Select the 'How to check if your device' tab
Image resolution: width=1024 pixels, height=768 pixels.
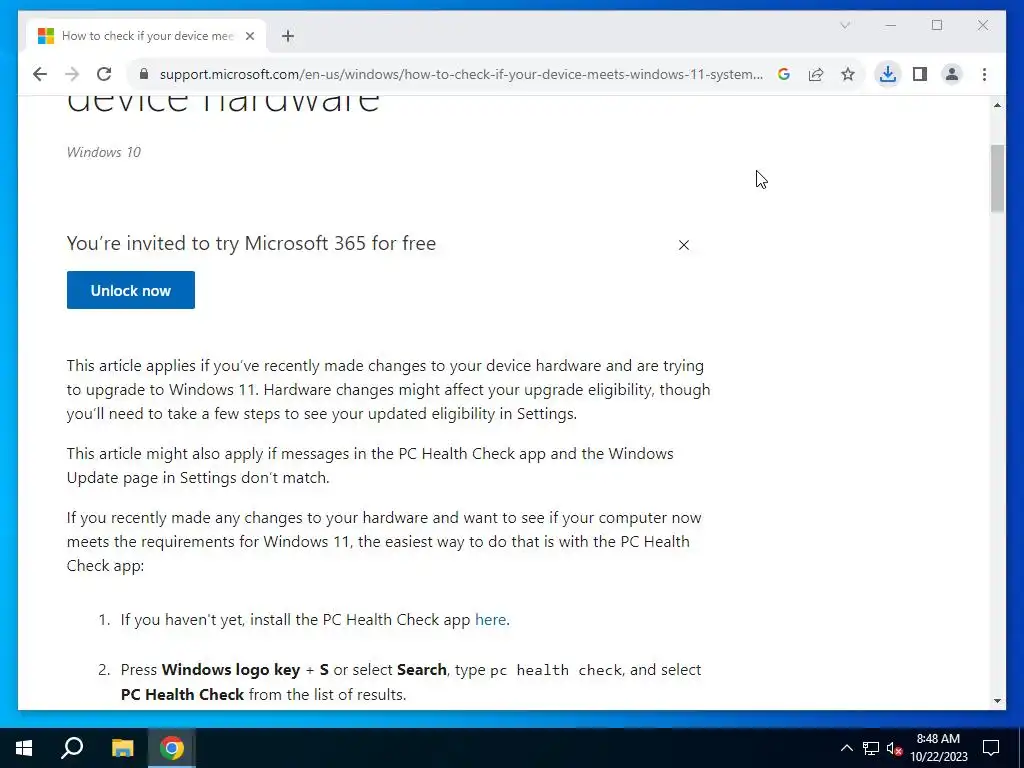tap(146, 36)
